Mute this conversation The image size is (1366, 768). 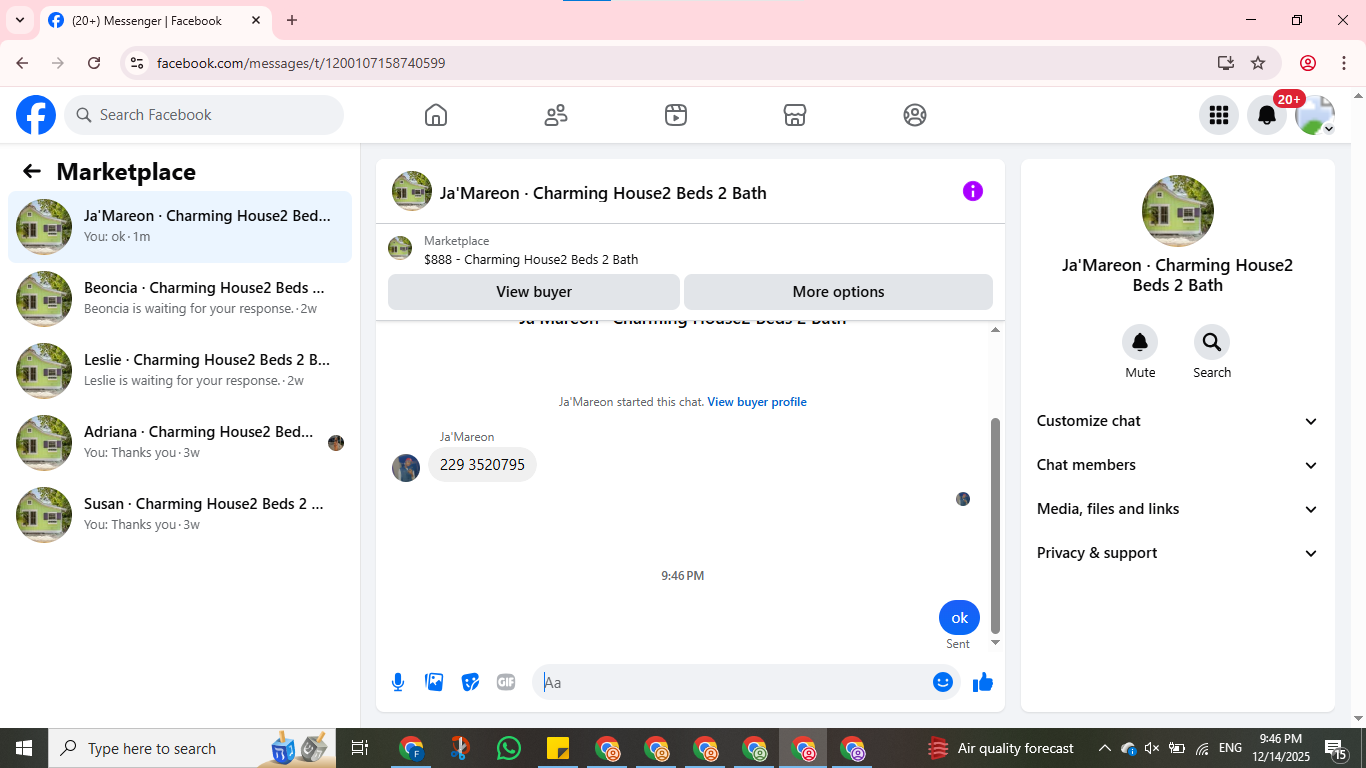tap(1140, 343)
